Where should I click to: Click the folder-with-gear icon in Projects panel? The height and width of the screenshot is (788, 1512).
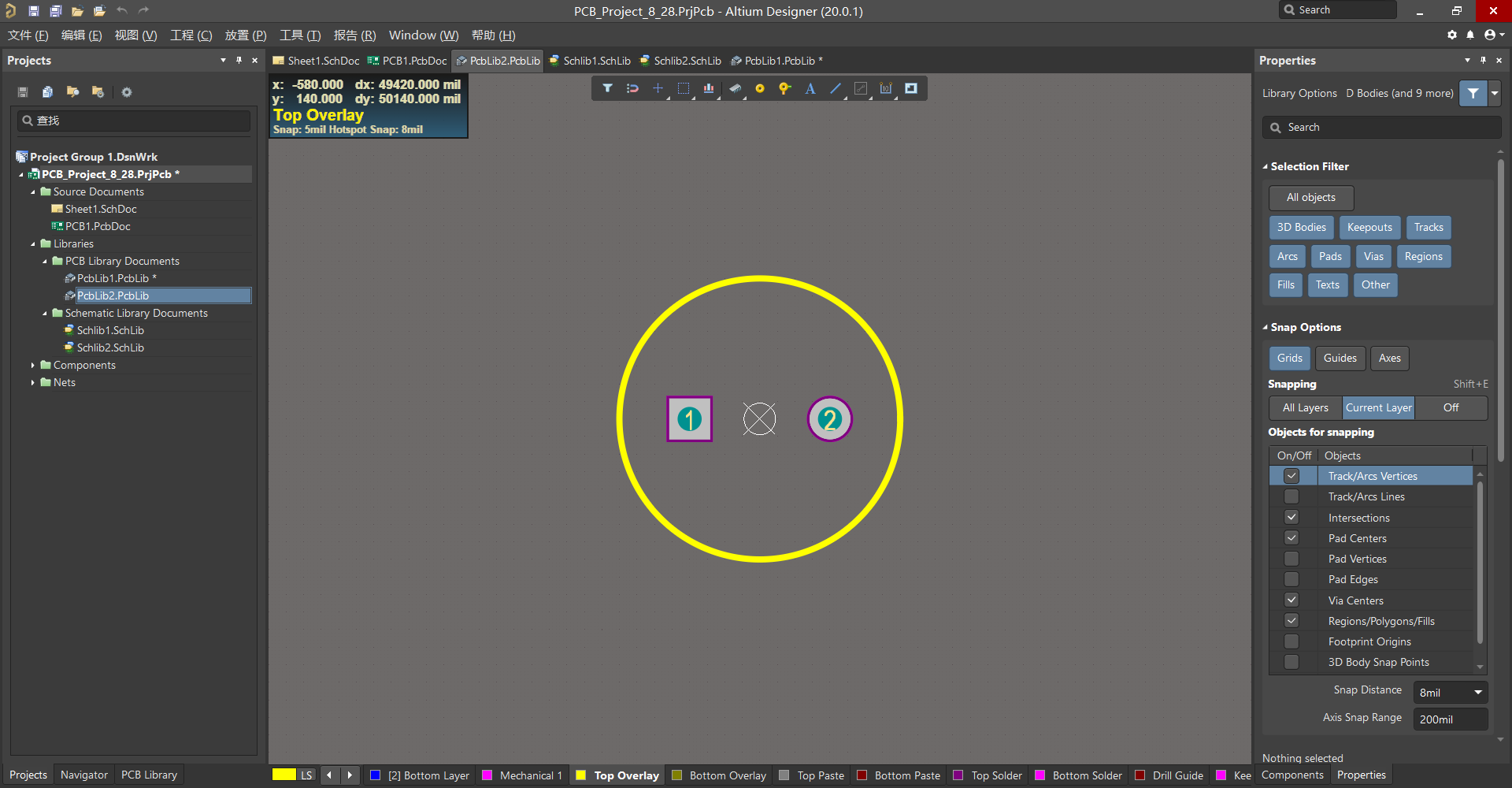98,92
